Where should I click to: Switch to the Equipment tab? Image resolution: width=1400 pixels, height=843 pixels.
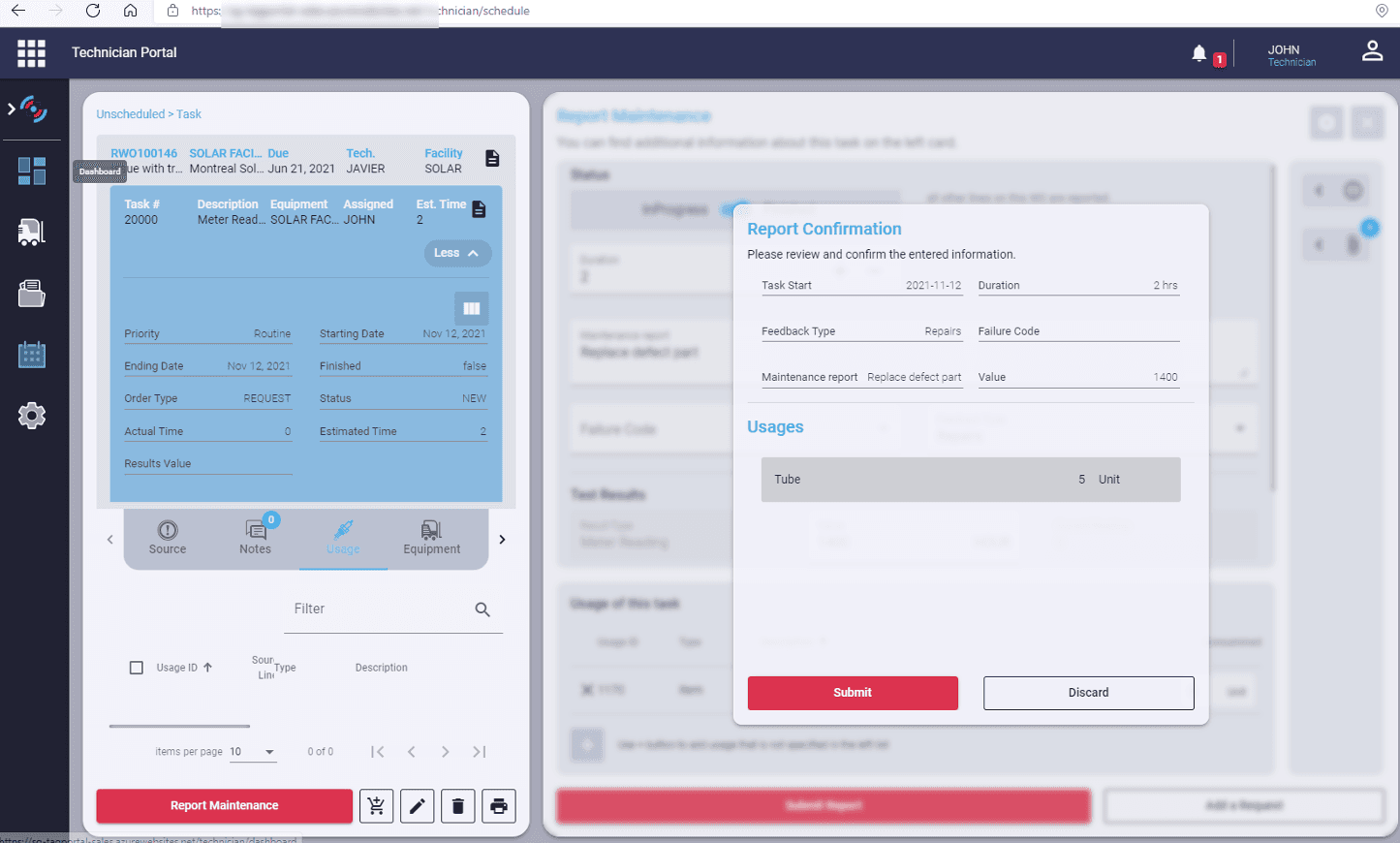pyautogui.click(x=432, y=538)
